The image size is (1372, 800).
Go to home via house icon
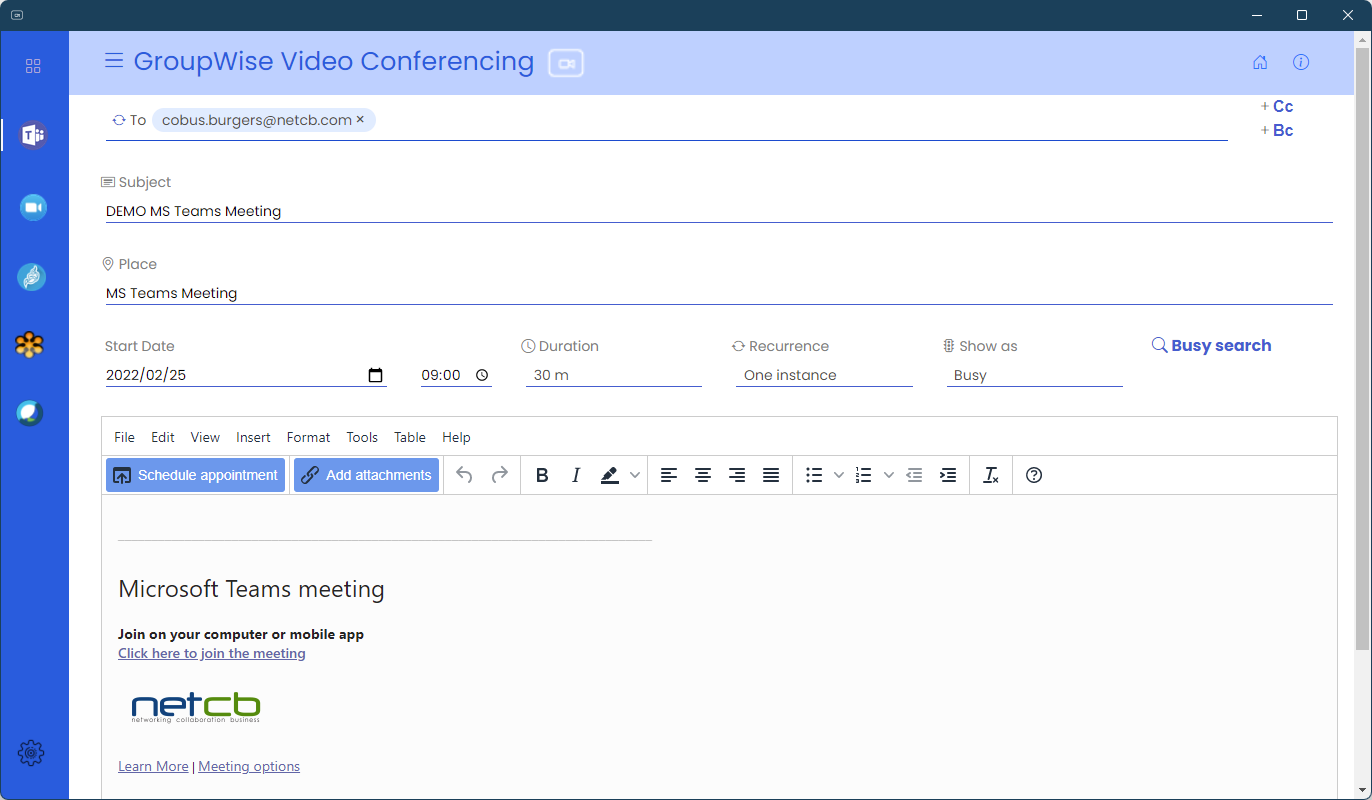tap(1260, 62)
